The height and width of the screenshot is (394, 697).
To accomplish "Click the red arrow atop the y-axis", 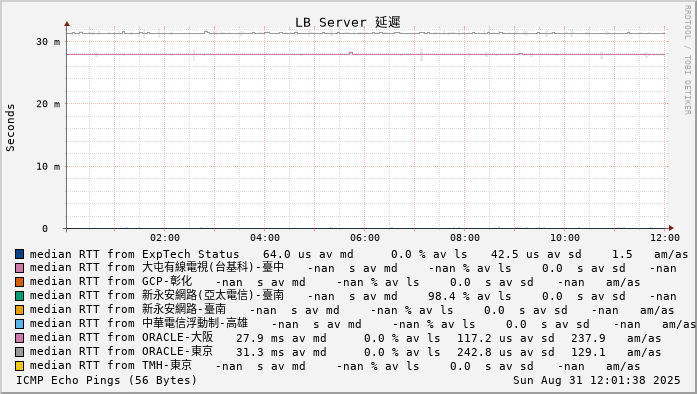I will [67, 24].
